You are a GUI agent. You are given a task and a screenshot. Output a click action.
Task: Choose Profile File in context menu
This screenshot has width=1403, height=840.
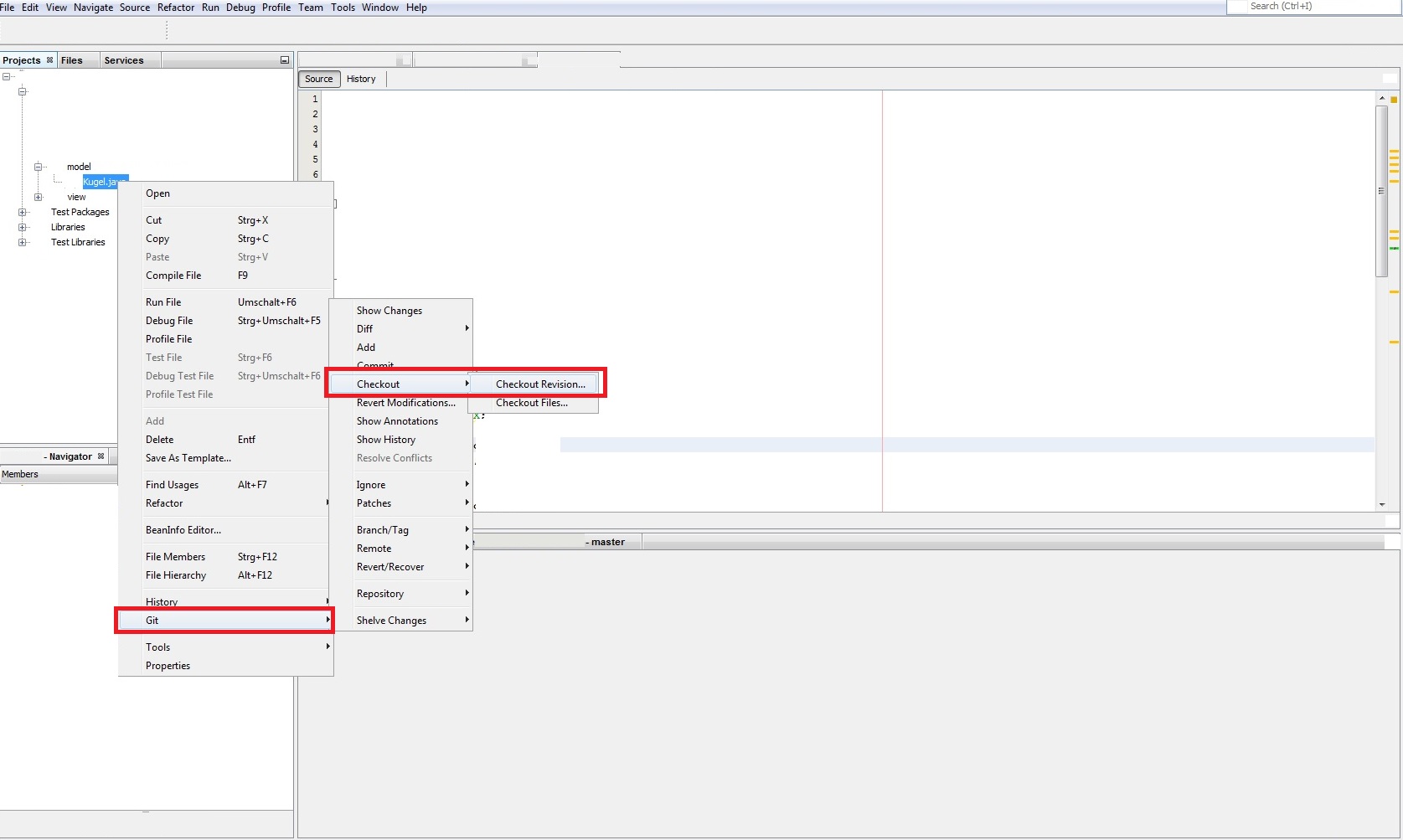pyautogui.click(x=225, y=339)
